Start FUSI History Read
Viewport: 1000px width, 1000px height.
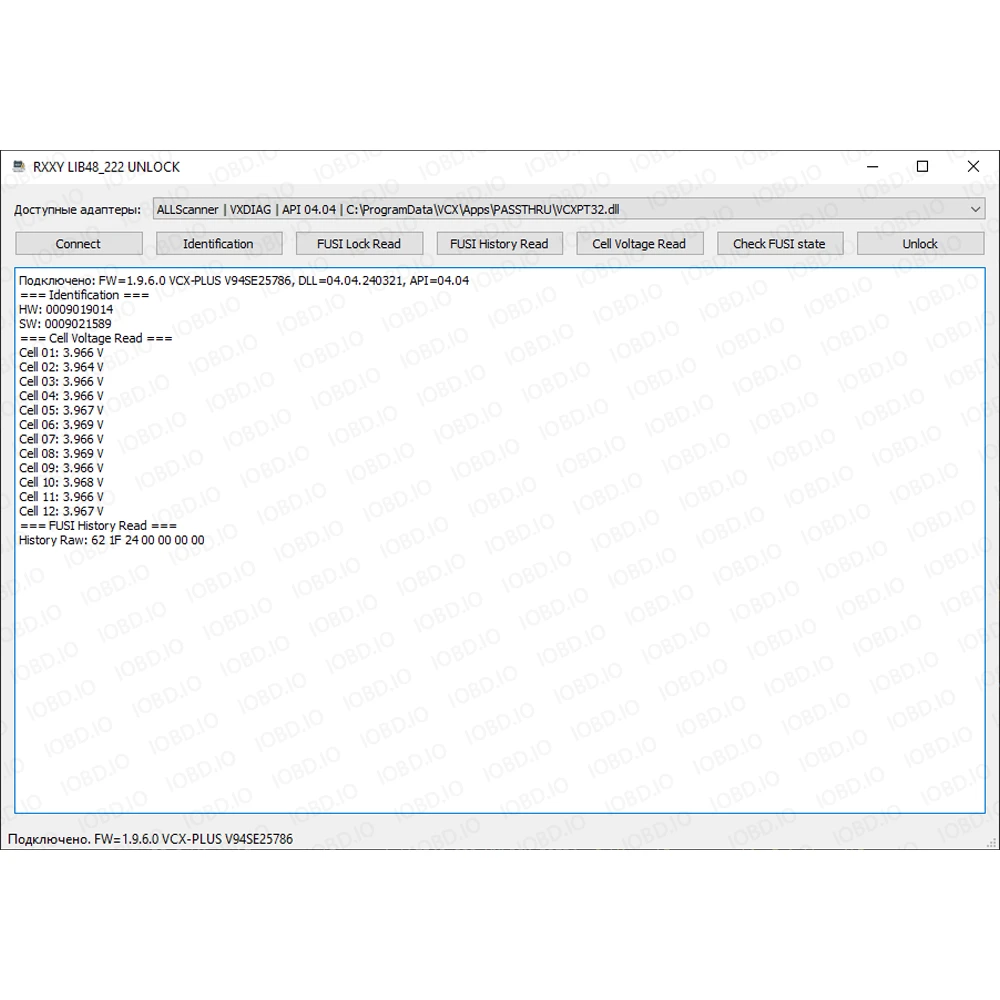pos(499,244)
